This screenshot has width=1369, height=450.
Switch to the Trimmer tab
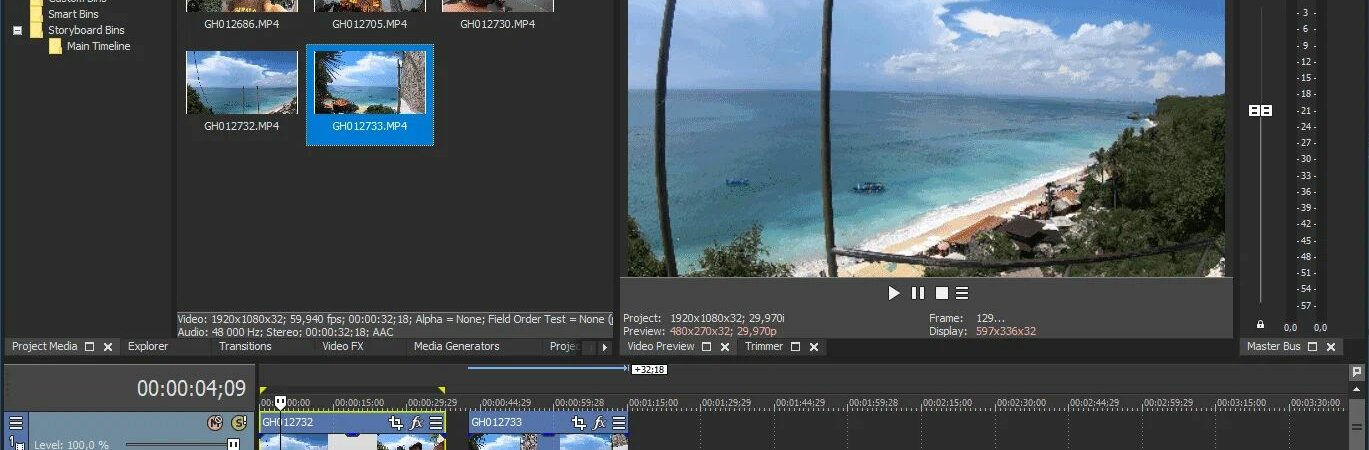764,346
